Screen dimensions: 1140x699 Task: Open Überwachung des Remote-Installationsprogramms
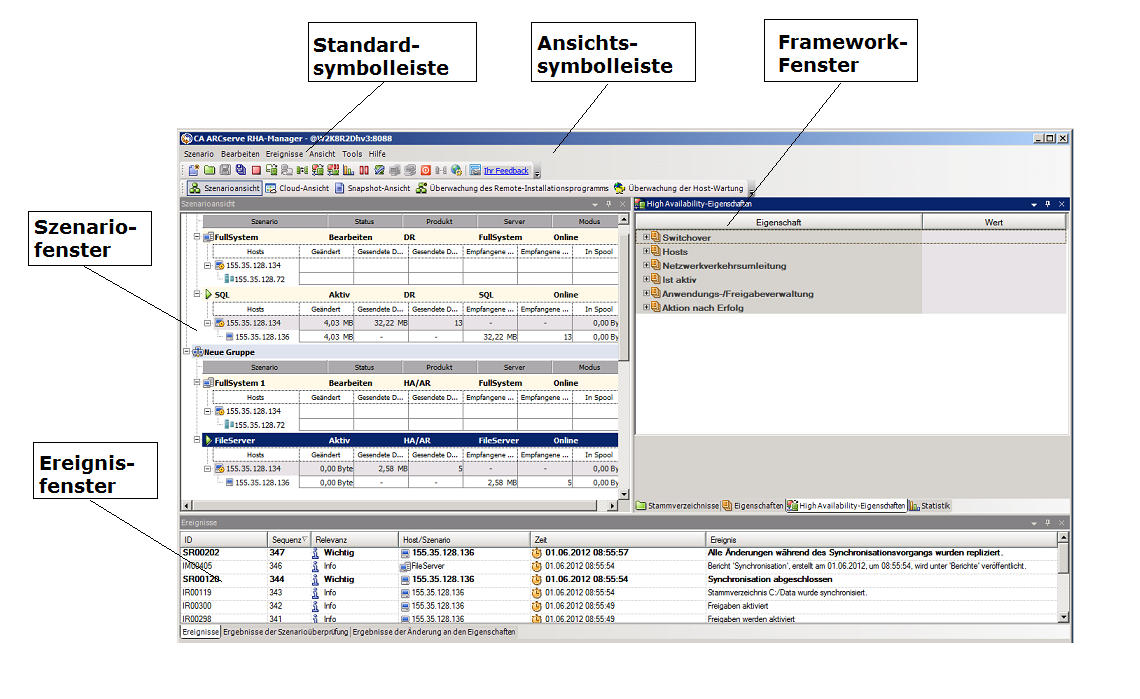(x=511, y=188)
